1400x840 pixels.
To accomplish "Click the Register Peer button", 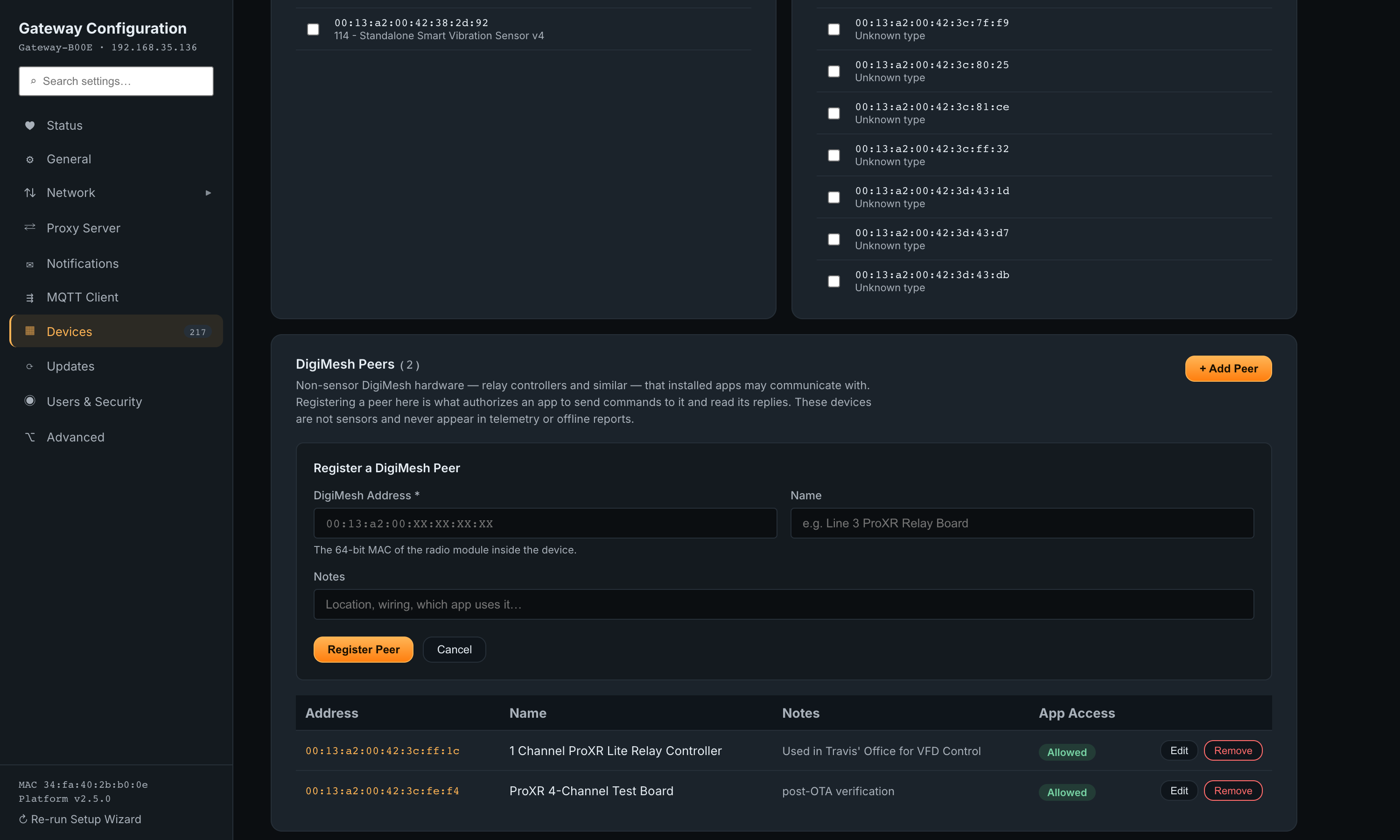I will pos(363,649).
